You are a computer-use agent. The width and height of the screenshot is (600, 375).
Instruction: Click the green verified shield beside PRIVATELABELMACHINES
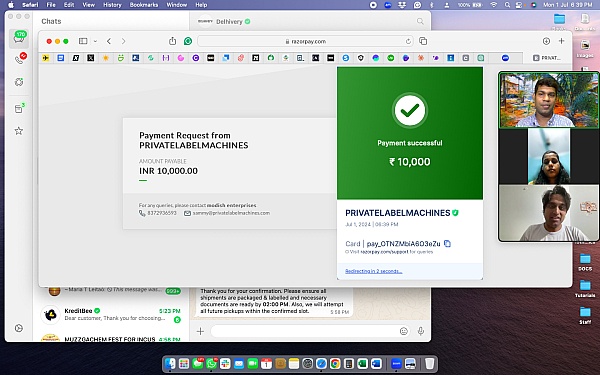tap(455, 213)
